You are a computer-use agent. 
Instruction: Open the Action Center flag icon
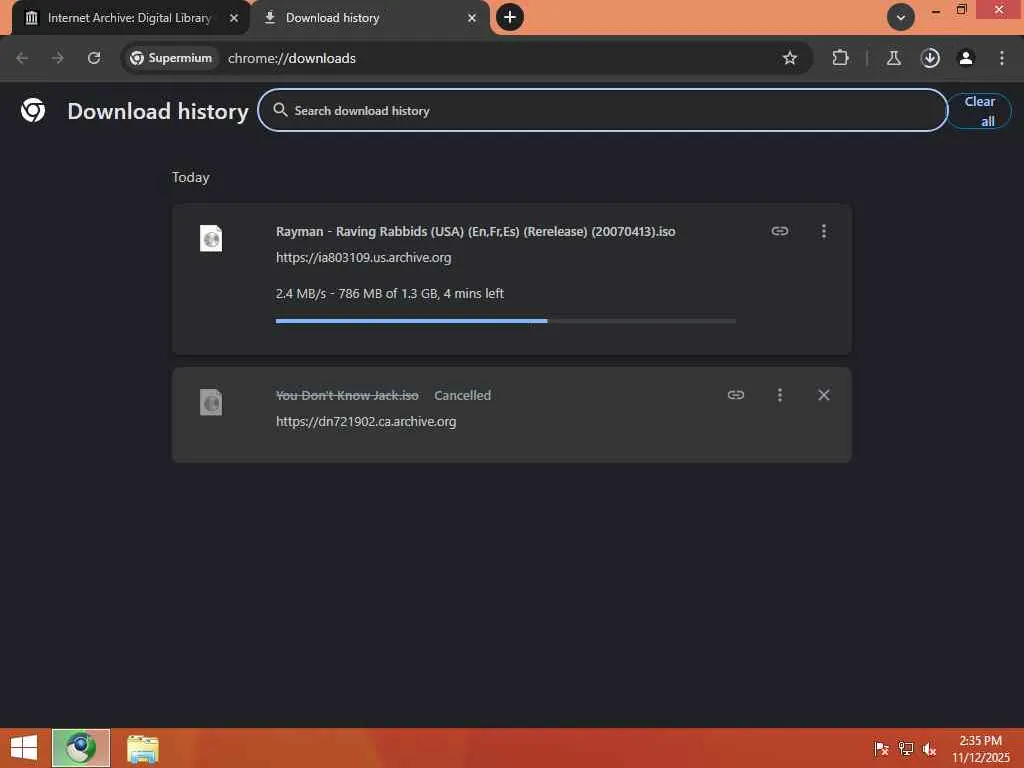coord(881,748)
